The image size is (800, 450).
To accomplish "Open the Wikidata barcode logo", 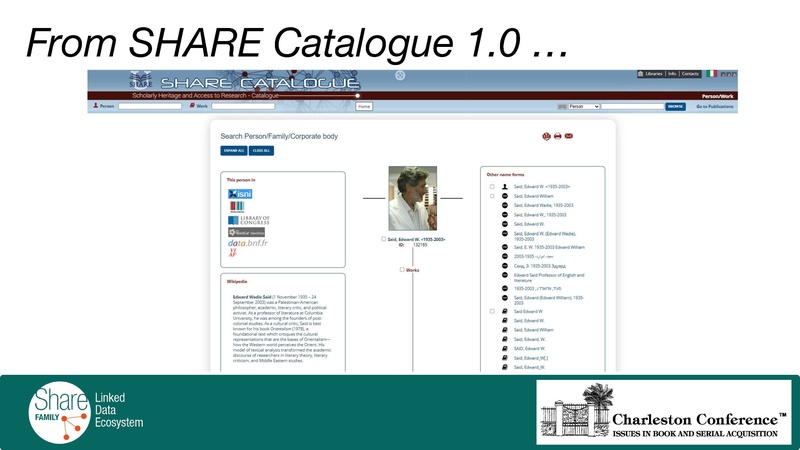I will click(x=237, y=207).
